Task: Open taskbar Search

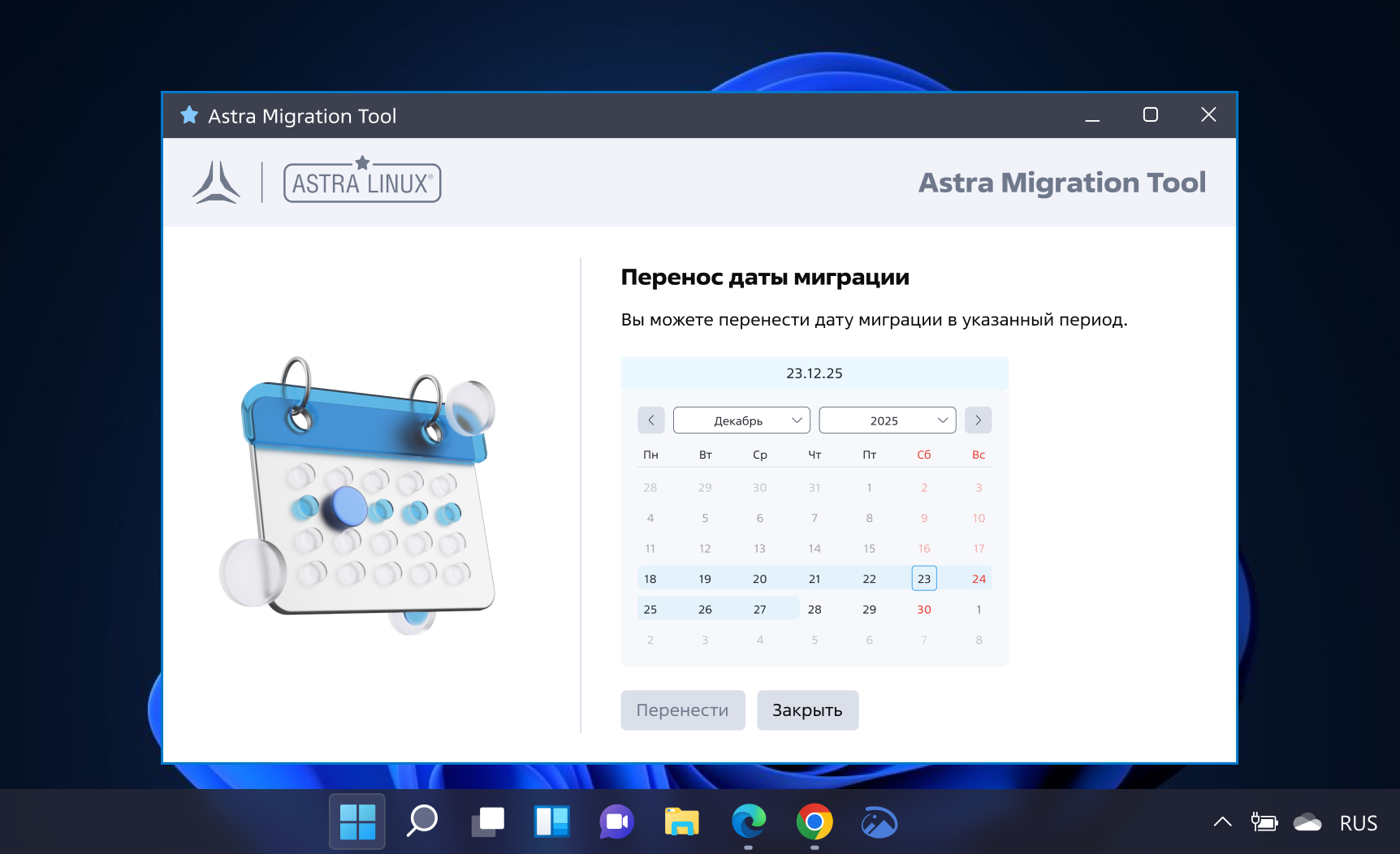Action: [x=422, y=822]
